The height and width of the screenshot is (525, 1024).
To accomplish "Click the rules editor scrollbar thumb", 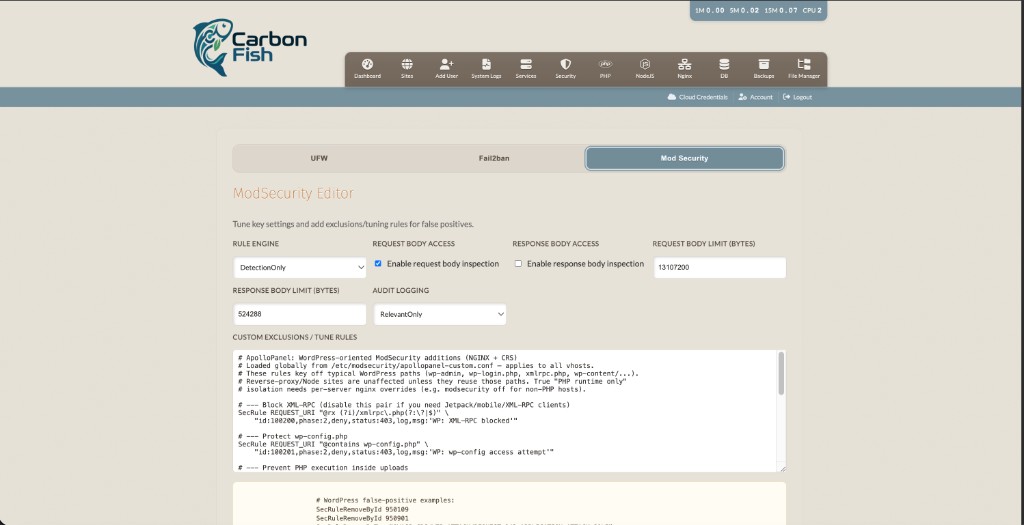I will 781,374.
